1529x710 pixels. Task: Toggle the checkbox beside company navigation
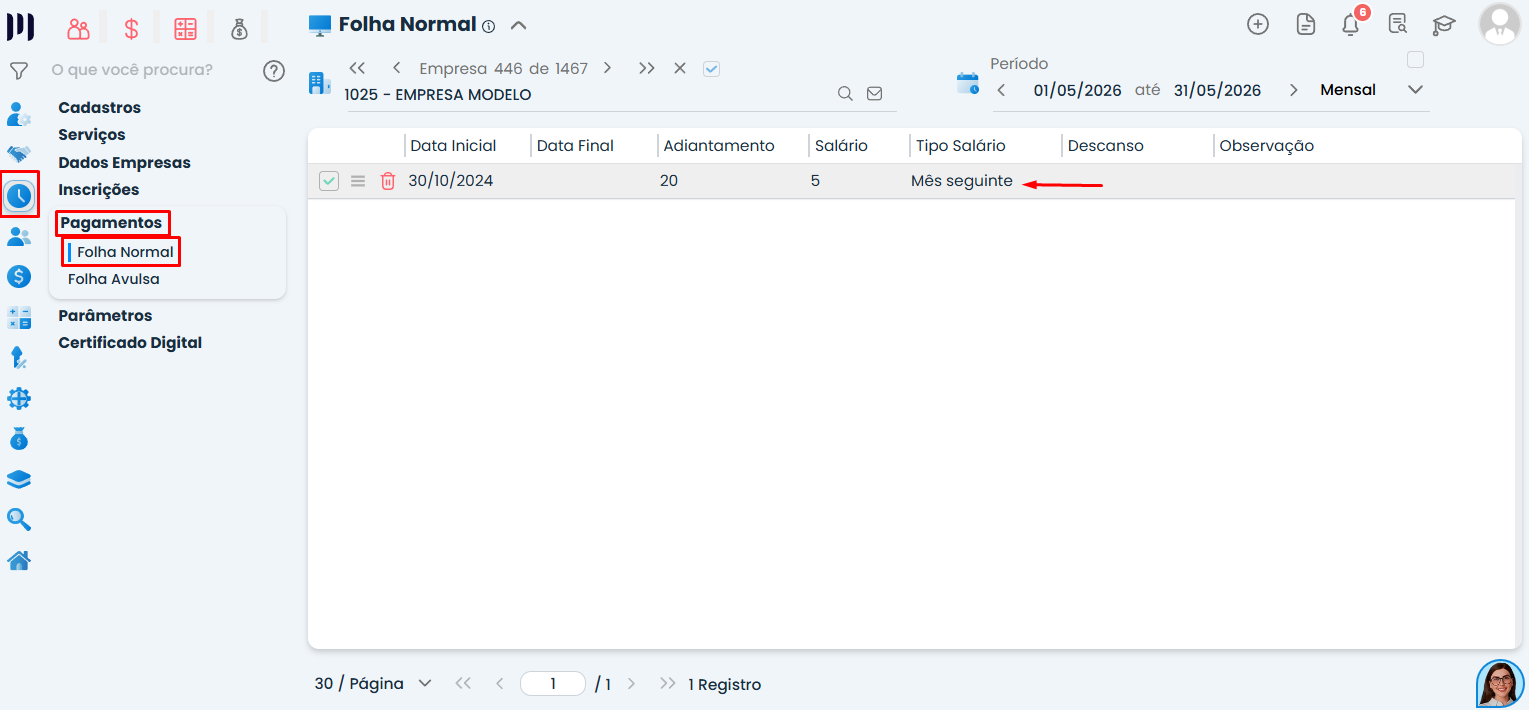[711, 69]
